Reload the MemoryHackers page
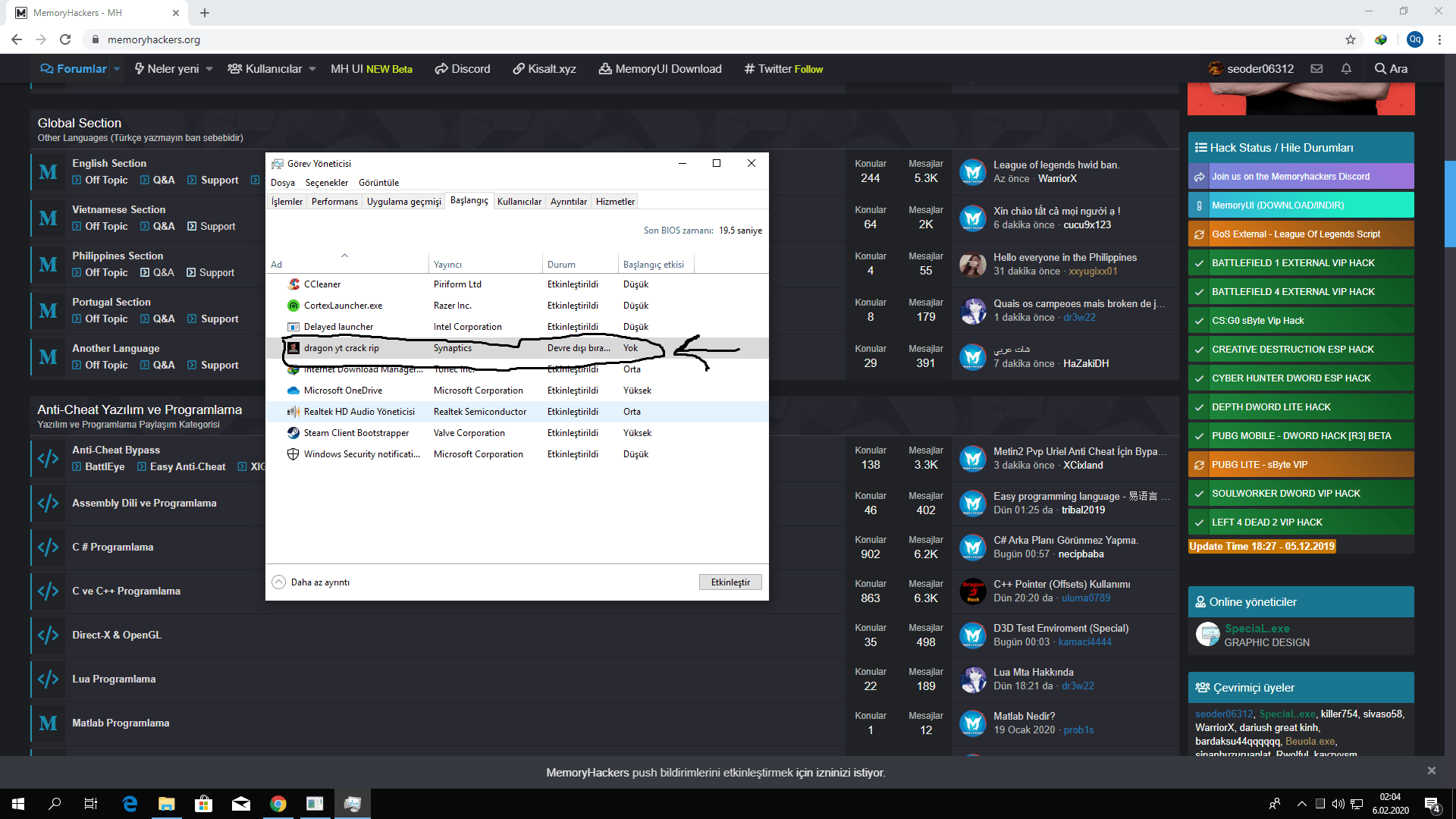The image size is (1456, 819). pyautogui.click(x=65, y=39)
